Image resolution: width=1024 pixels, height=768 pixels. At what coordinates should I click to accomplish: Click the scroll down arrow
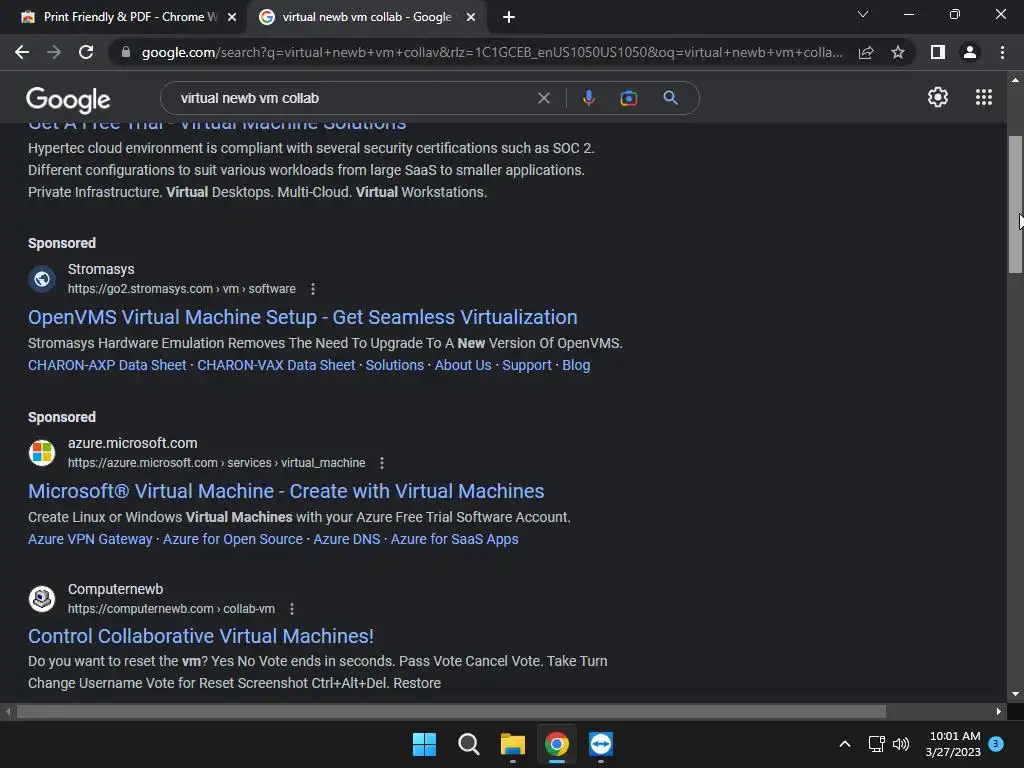click(1015, 694)
